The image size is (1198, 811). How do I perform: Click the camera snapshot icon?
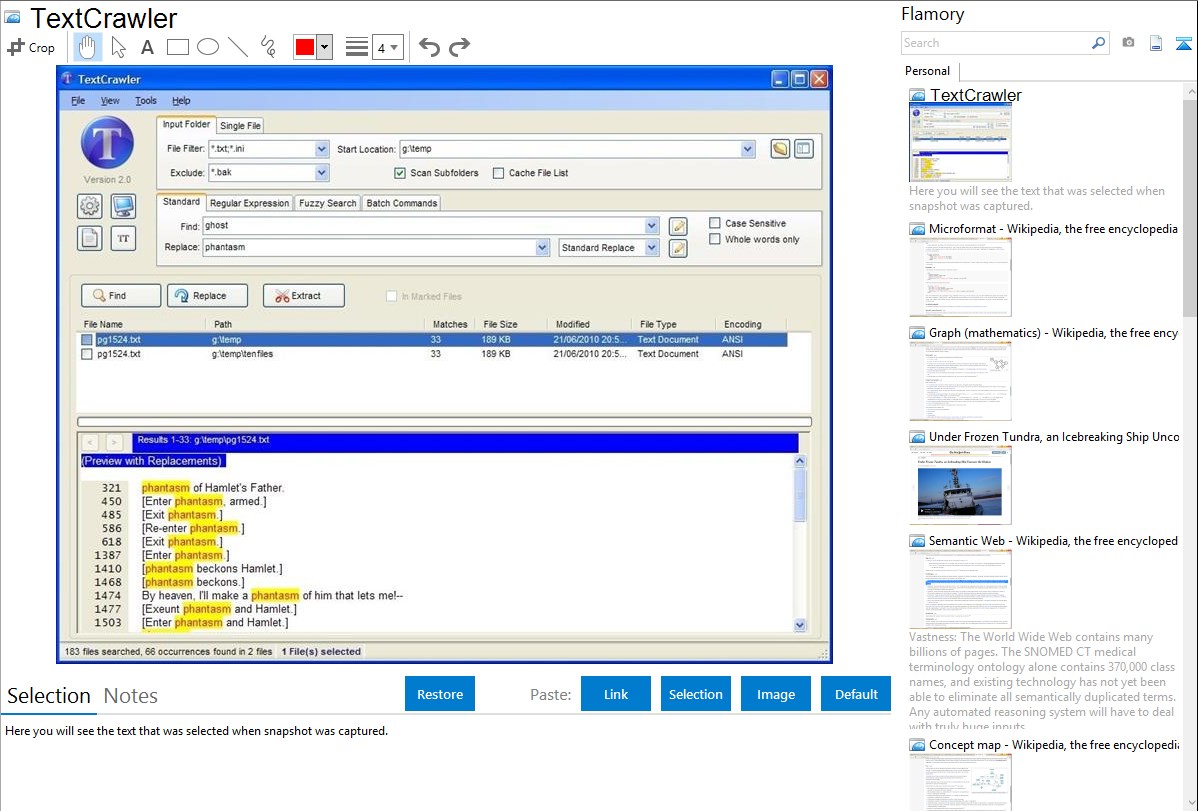click(x=1128, y=43)
